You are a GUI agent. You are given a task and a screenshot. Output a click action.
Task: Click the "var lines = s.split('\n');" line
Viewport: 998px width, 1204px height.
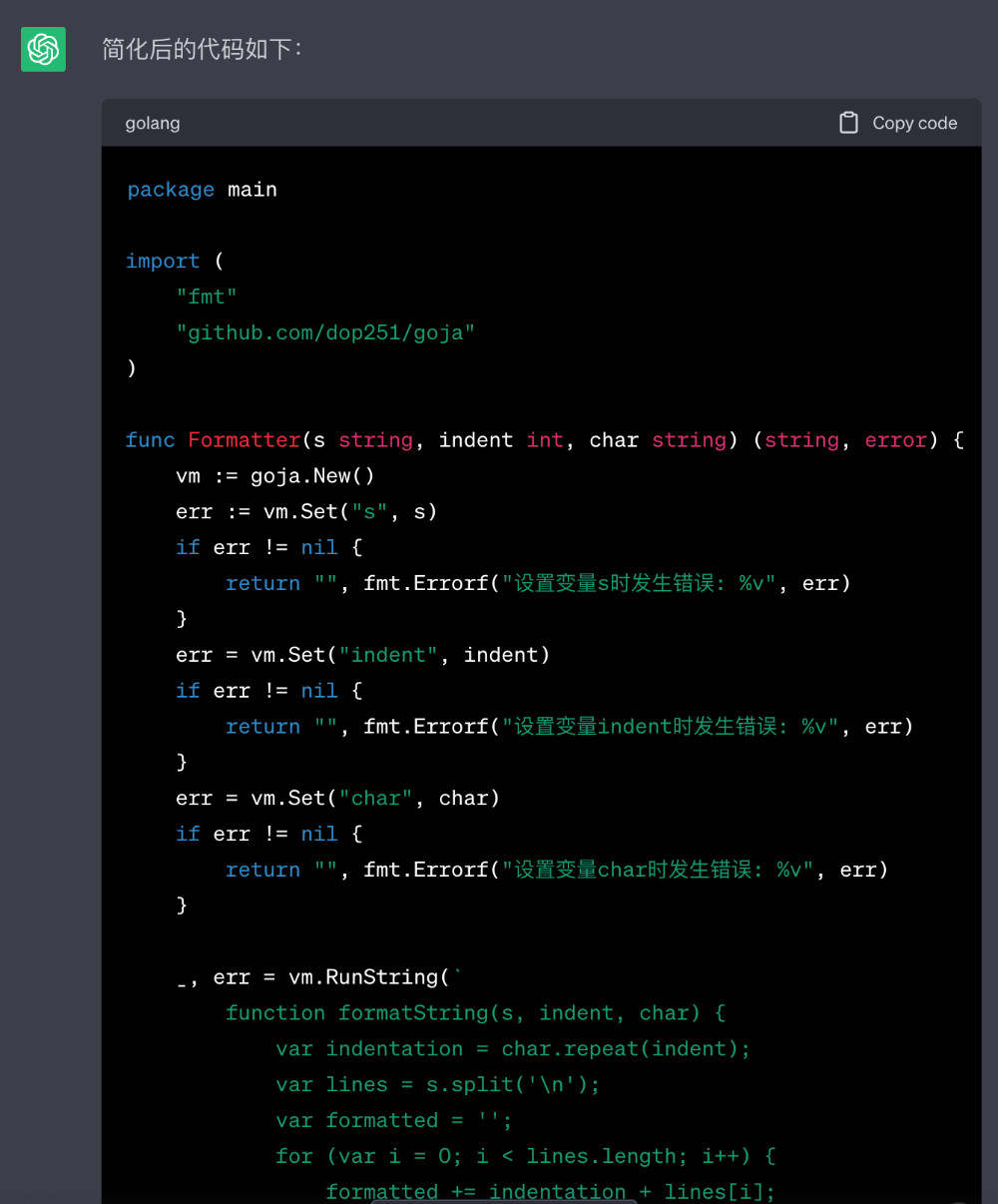tap(438, 1085)
